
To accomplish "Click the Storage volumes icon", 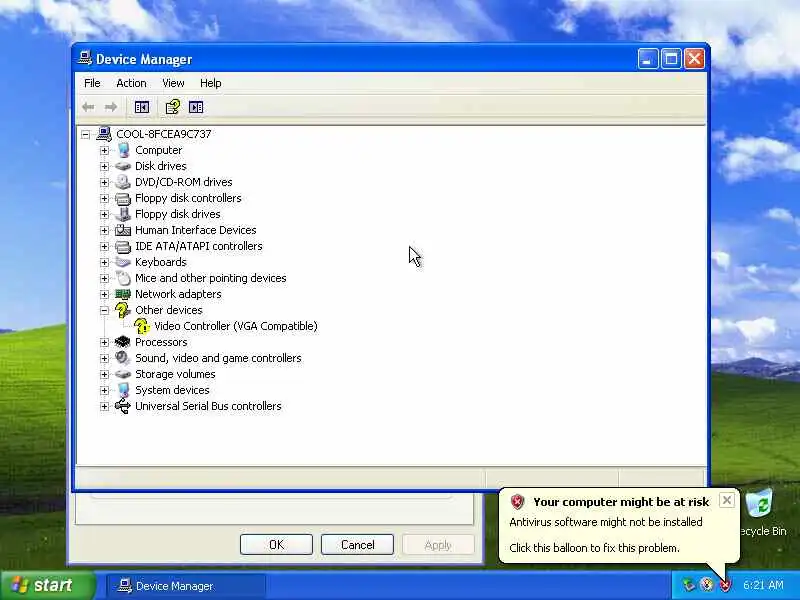I will pos(123,374).
